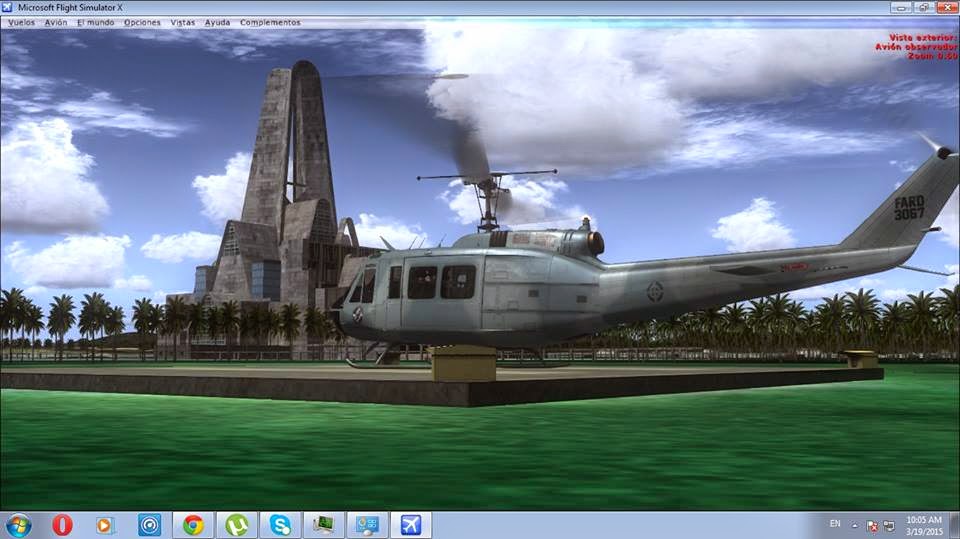Open the network tray icon
Image resolution: width=960 pixels, height=539 pixels.
point(889,526)
